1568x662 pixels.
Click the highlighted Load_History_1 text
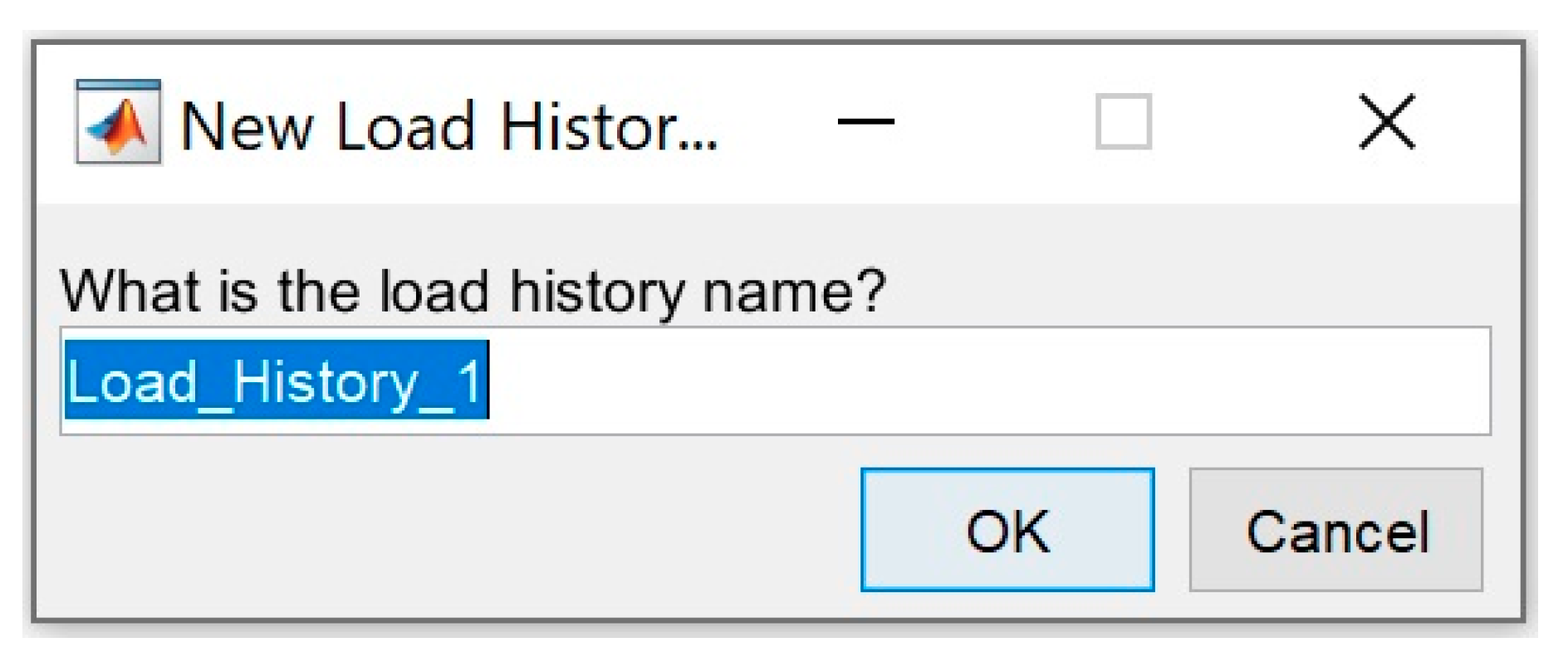tap(276, 380)
